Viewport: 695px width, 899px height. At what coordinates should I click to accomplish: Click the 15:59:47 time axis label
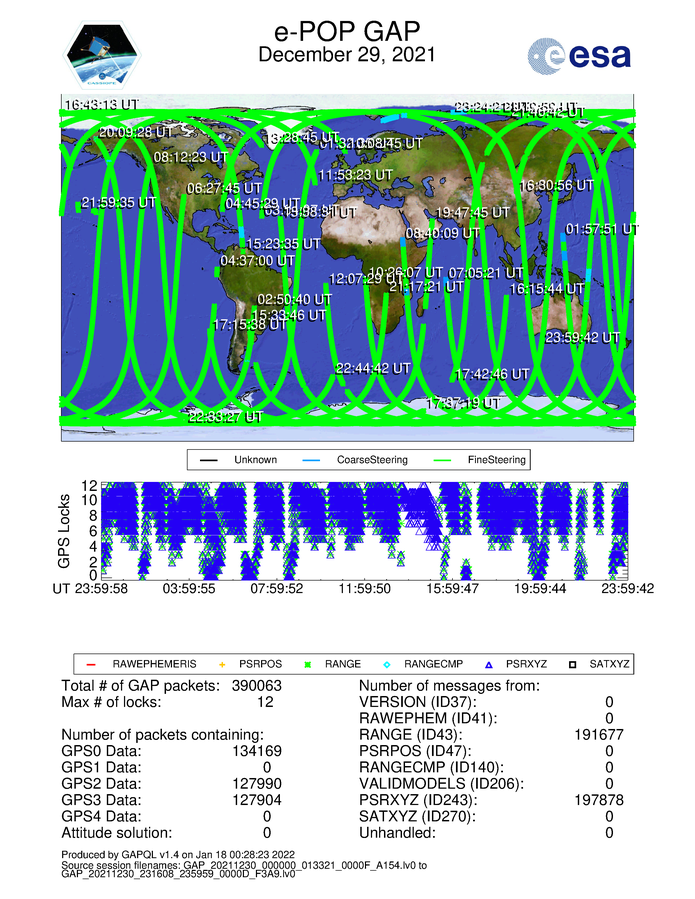(455, 590)
